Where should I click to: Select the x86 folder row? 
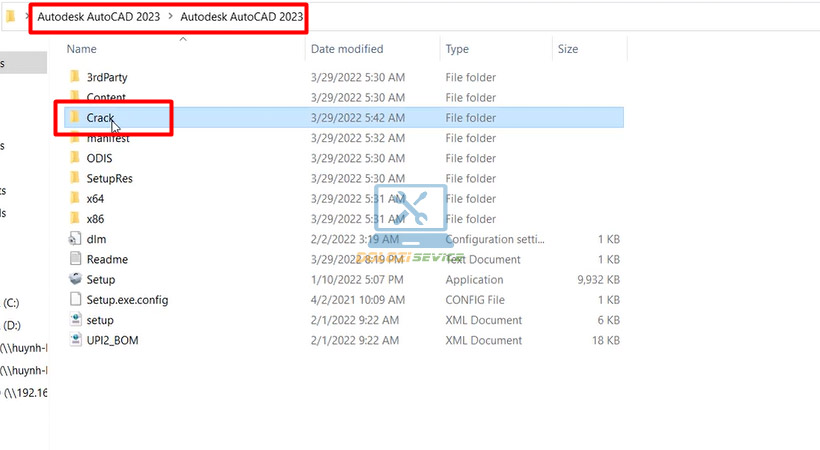(95, 219)
